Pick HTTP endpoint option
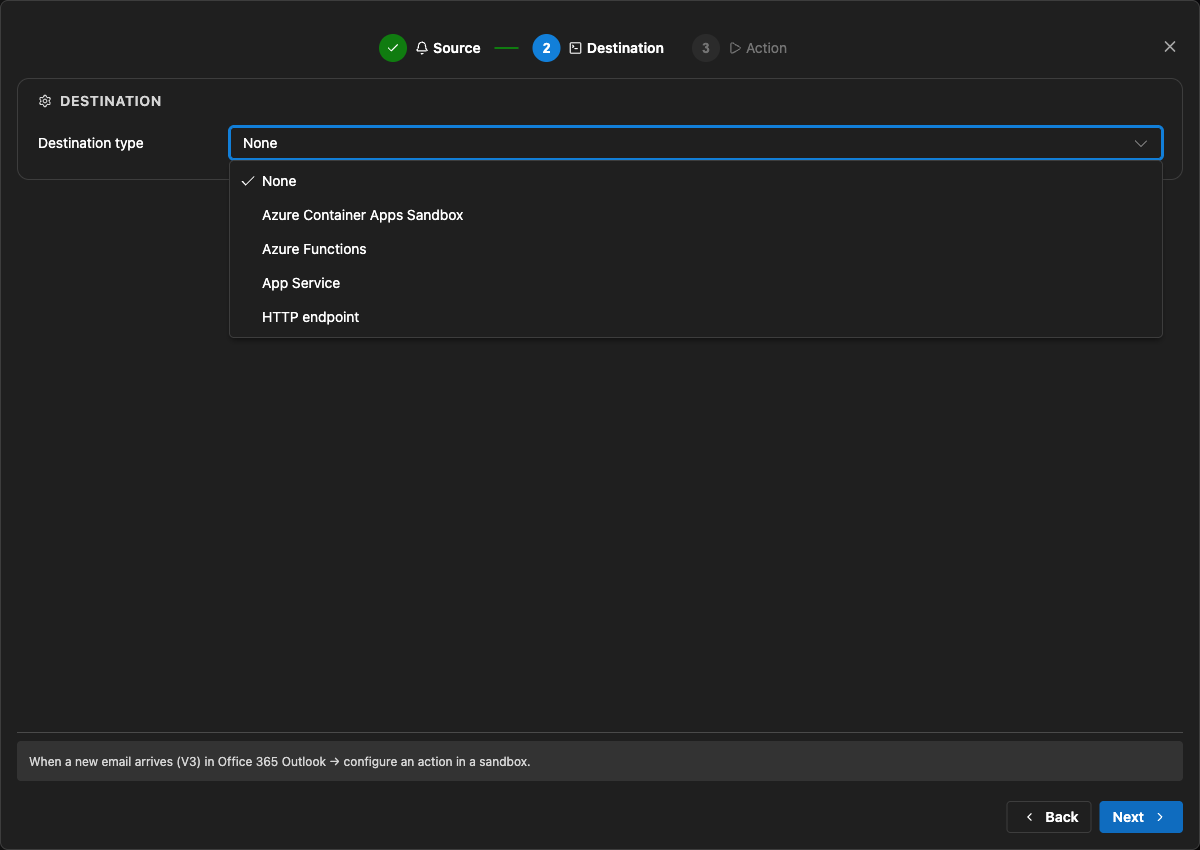This screenshot has height=850, width=1200. 696,317
